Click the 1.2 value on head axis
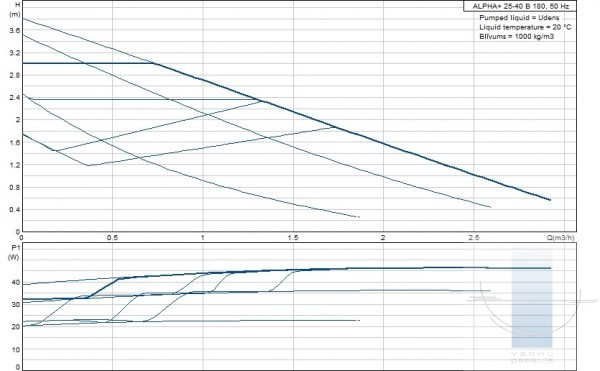The height and width of the screenshot is (371, 600). [x=15, y=165]
